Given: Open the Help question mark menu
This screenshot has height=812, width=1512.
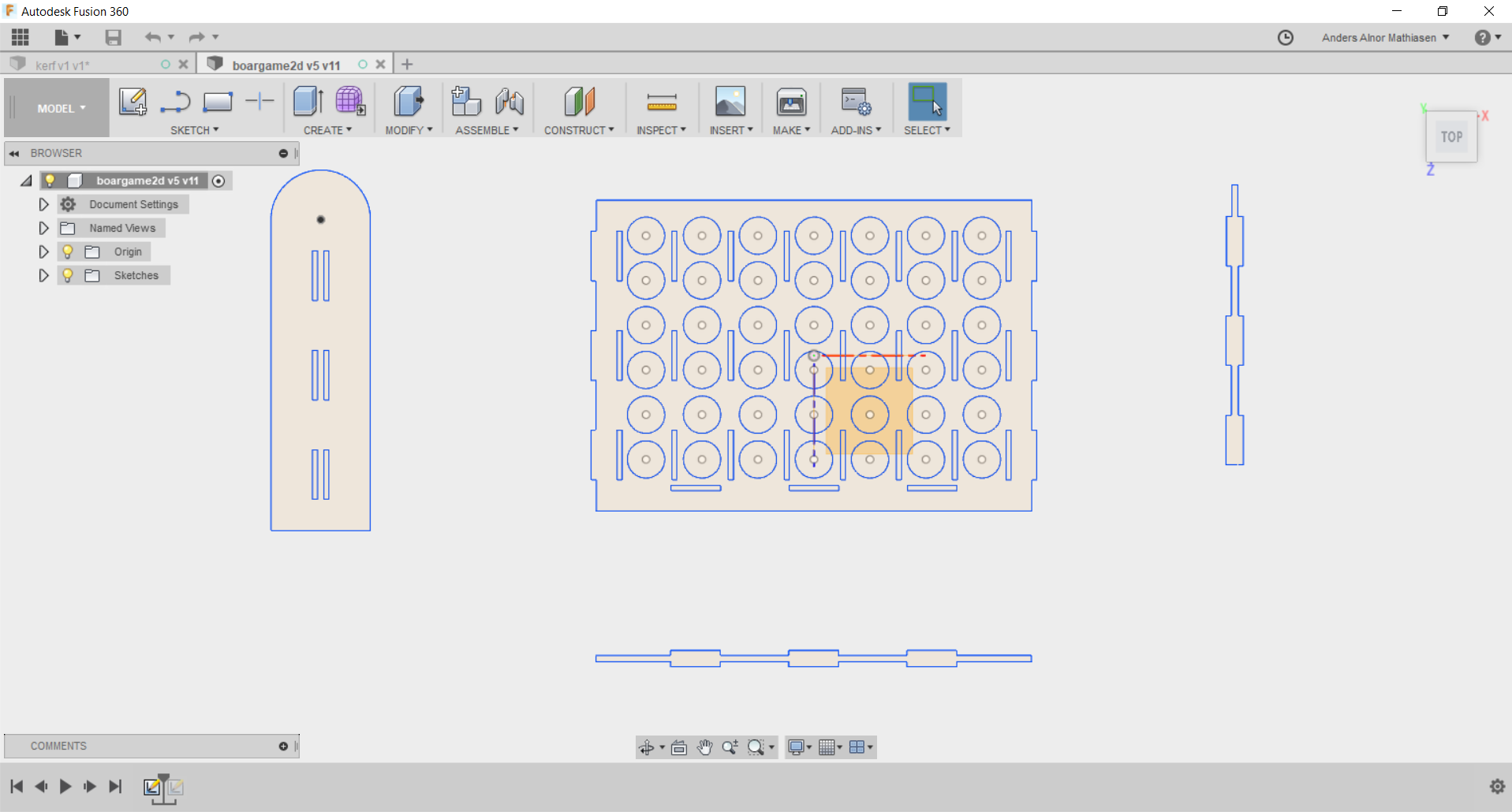Looking at the screenshot, I should pos(1488,38).
